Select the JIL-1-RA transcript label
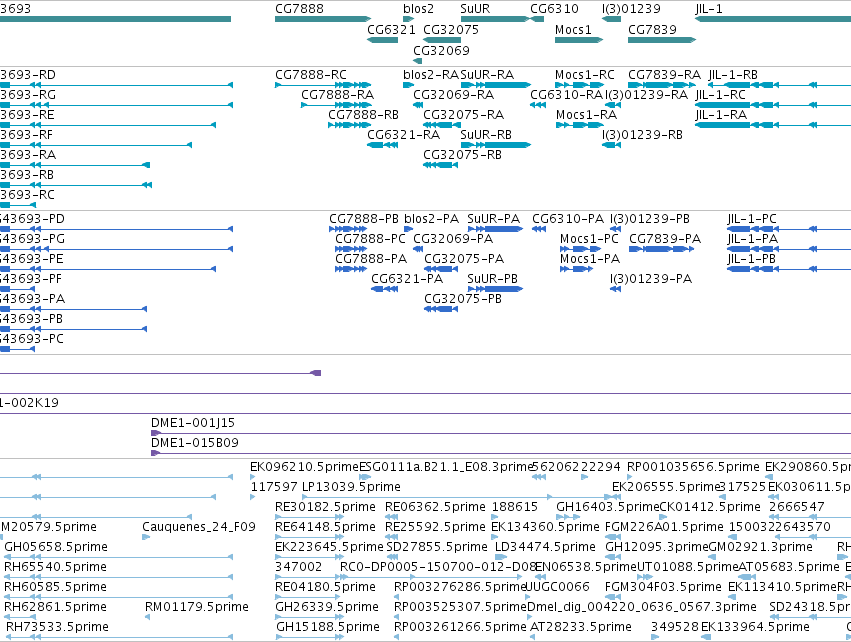The image size is (851, 642). click(721, 115)
